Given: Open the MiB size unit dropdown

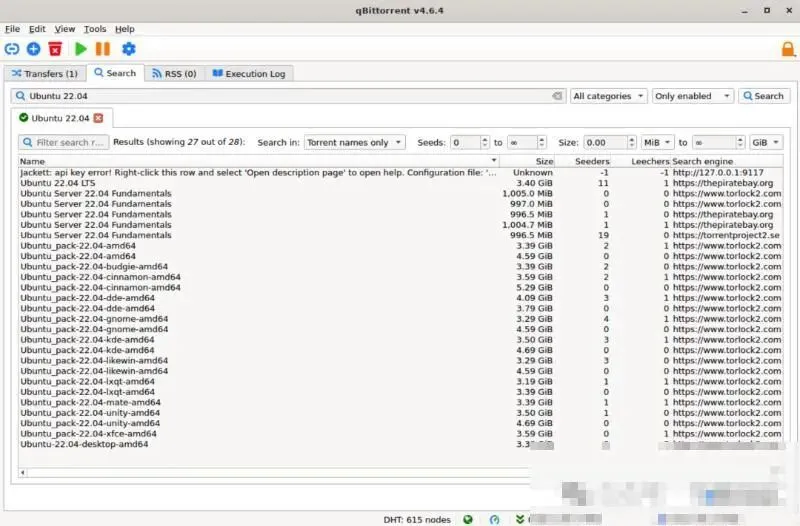Looking at the screenshot, I should (x=657, y=142).
